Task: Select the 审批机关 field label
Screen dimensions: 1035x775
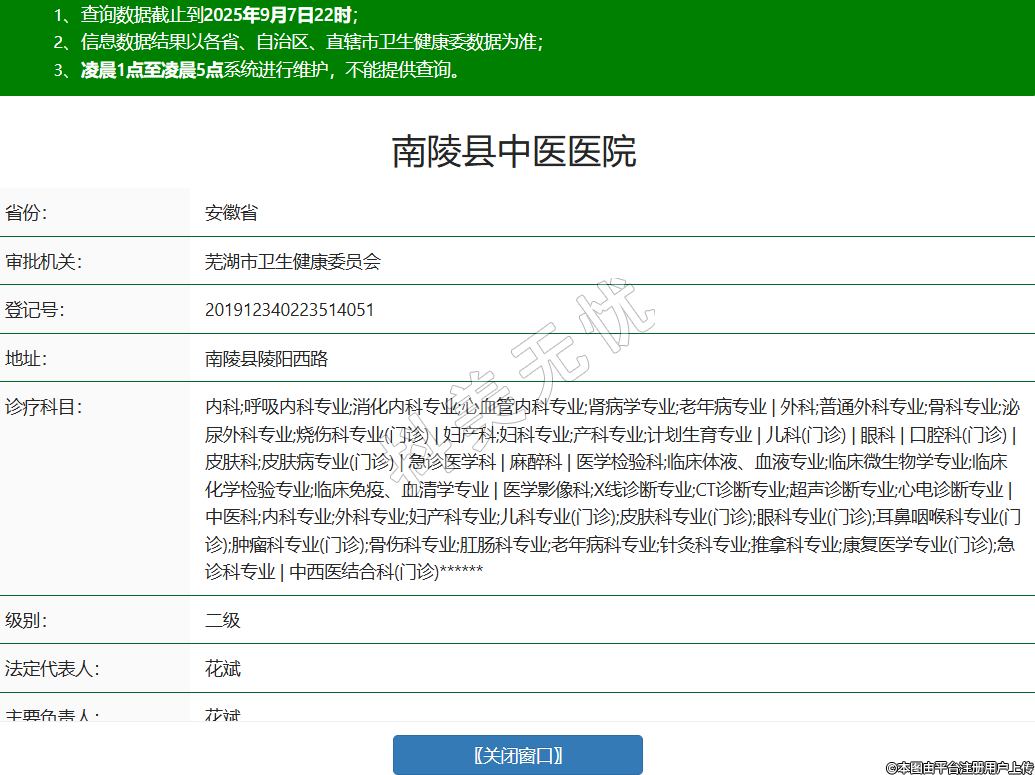Action: [x=43, y=262]
